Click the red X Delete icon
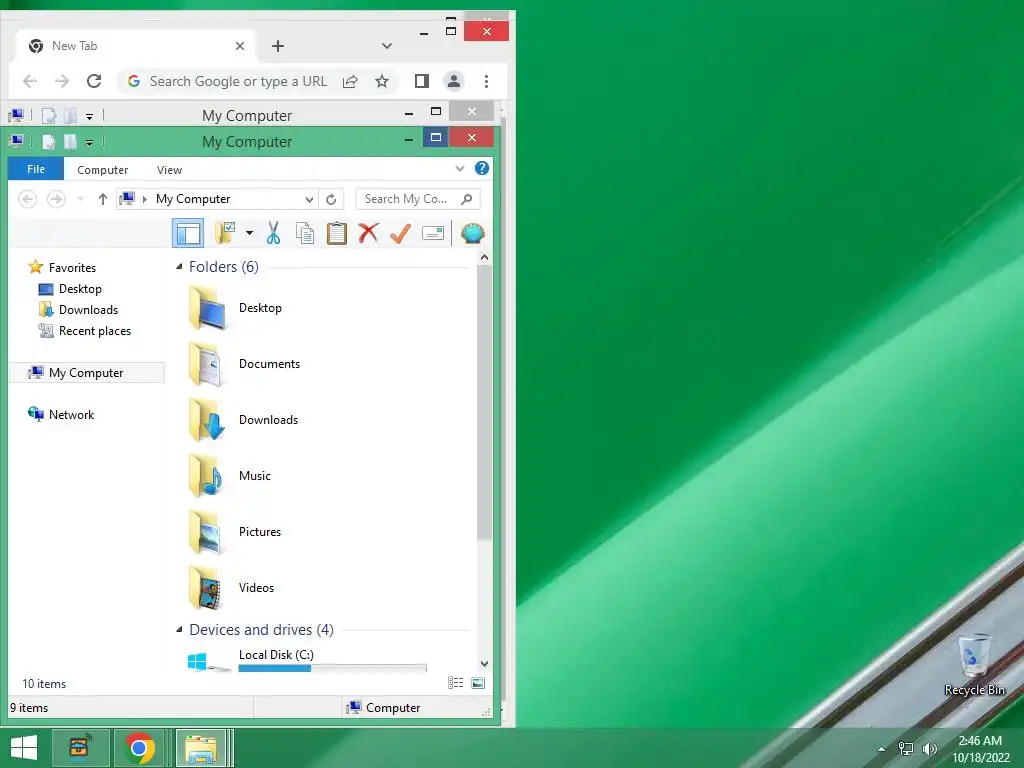 coord(368,233)
